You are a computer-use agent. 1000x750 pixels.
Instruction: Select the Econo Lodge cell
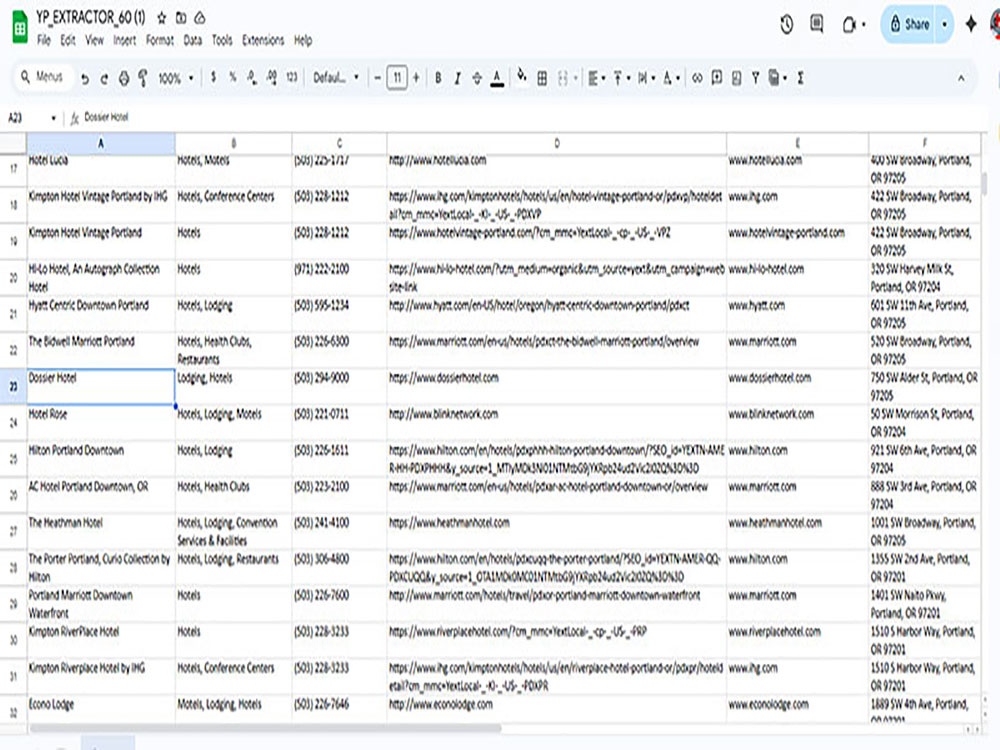click(x=101, y=709)
